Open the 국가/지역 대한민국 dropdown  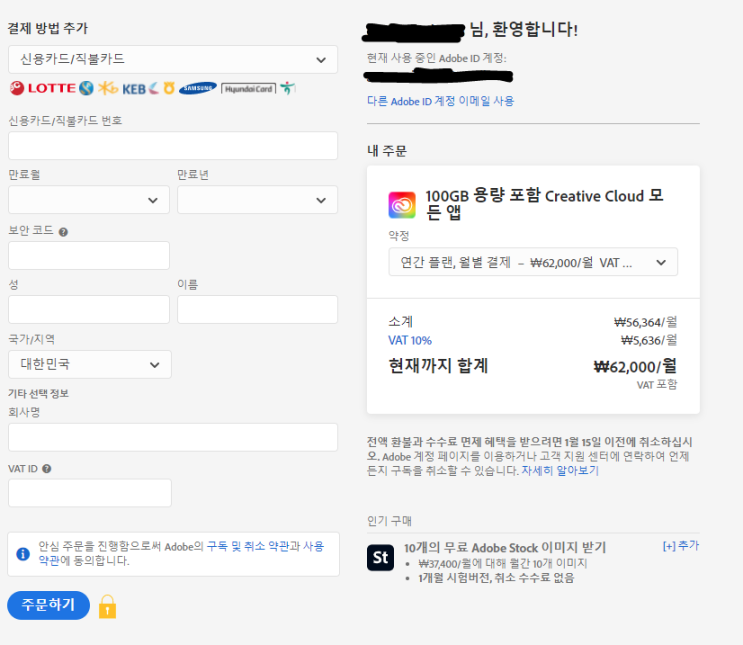[90, 364]
